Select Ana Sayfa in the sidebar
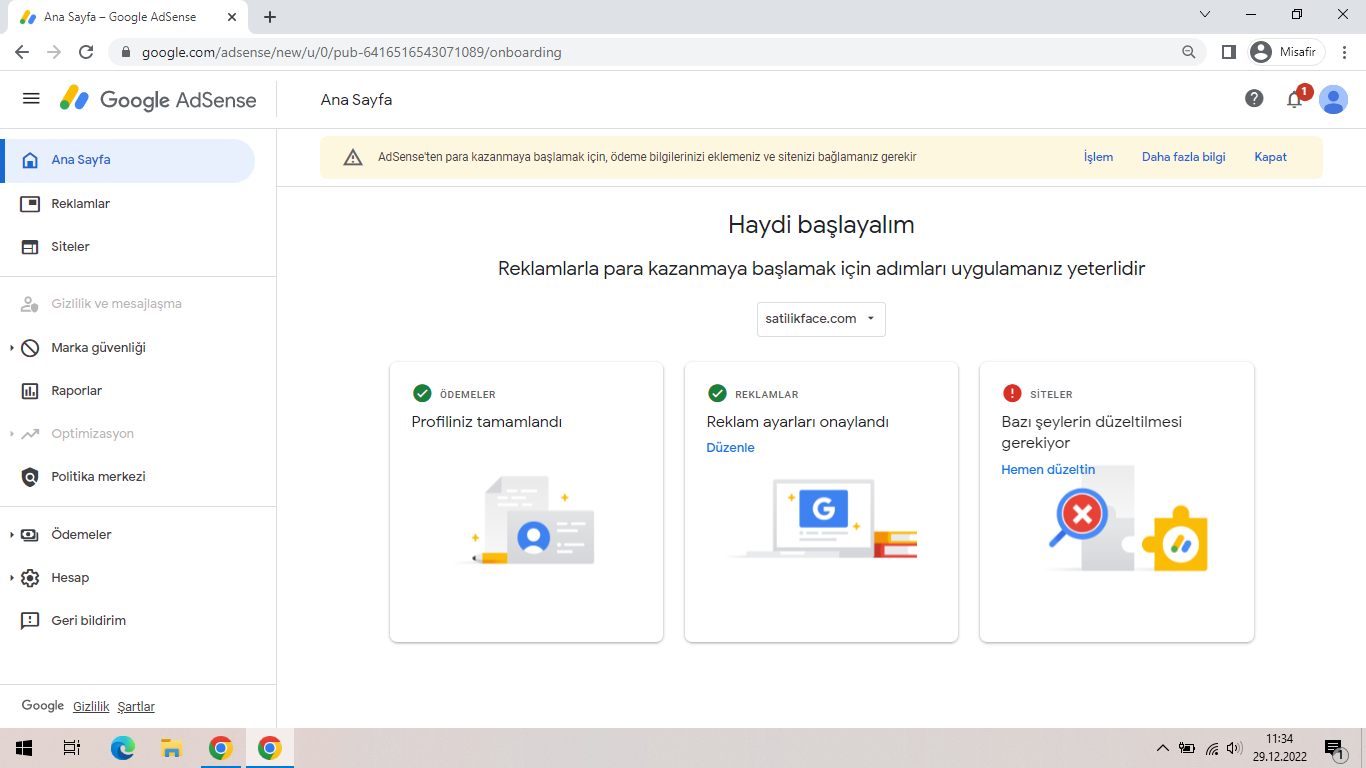The image size is (1366, 768). [x=128, y=160]
